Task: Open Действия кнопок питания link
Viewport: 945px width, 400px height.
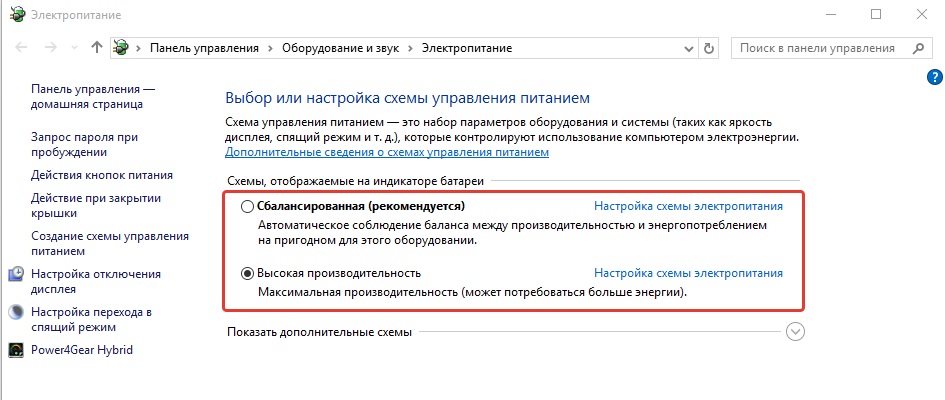Action: (x=102, y=174)
